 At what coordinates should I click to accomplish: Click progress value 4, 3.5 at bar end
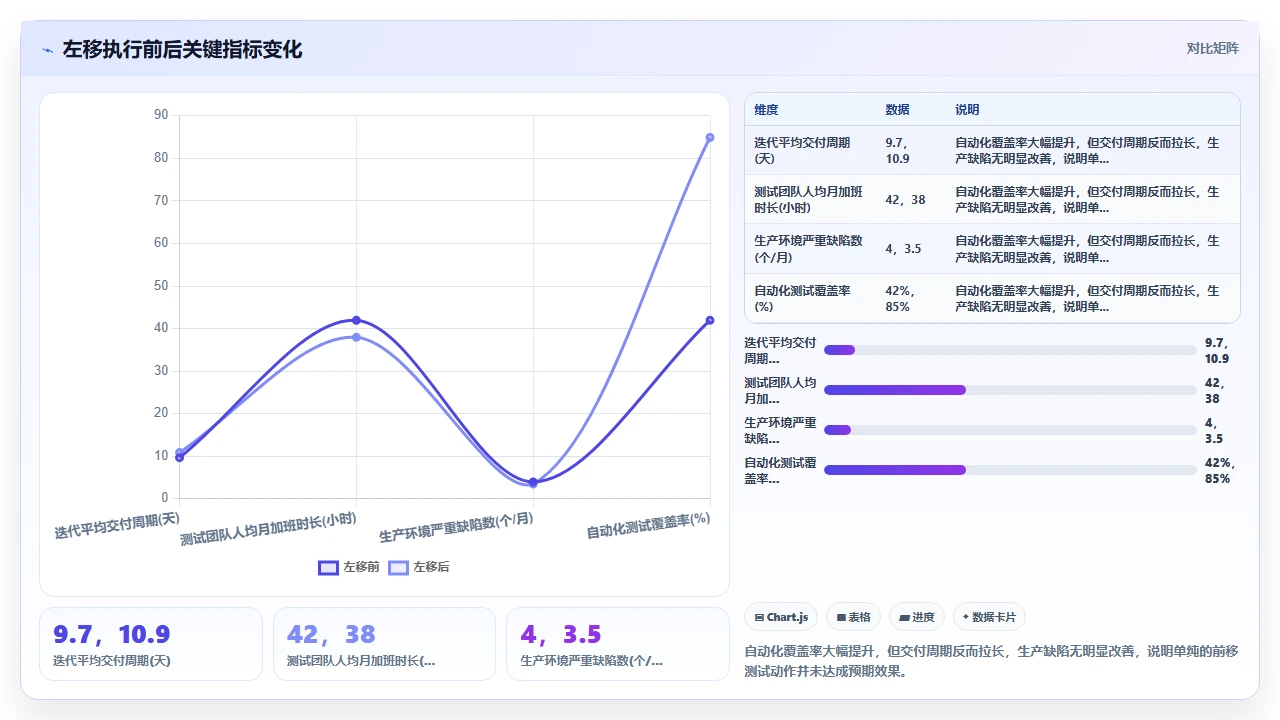[1214, 430]
